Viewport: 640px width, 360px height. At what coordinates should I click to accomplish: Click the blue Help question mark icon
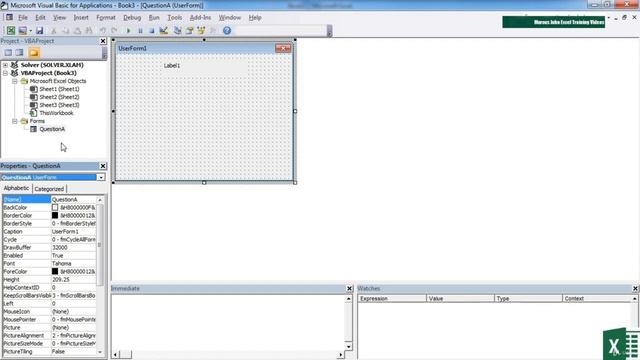227,31
